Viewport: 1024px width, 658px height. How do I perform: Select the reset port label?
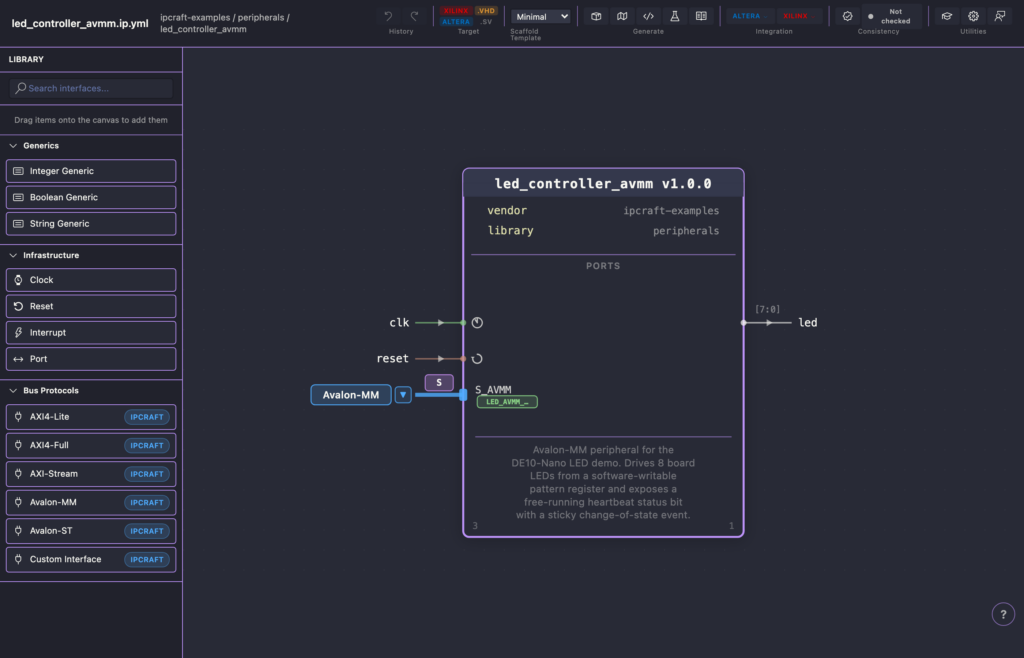392,358
